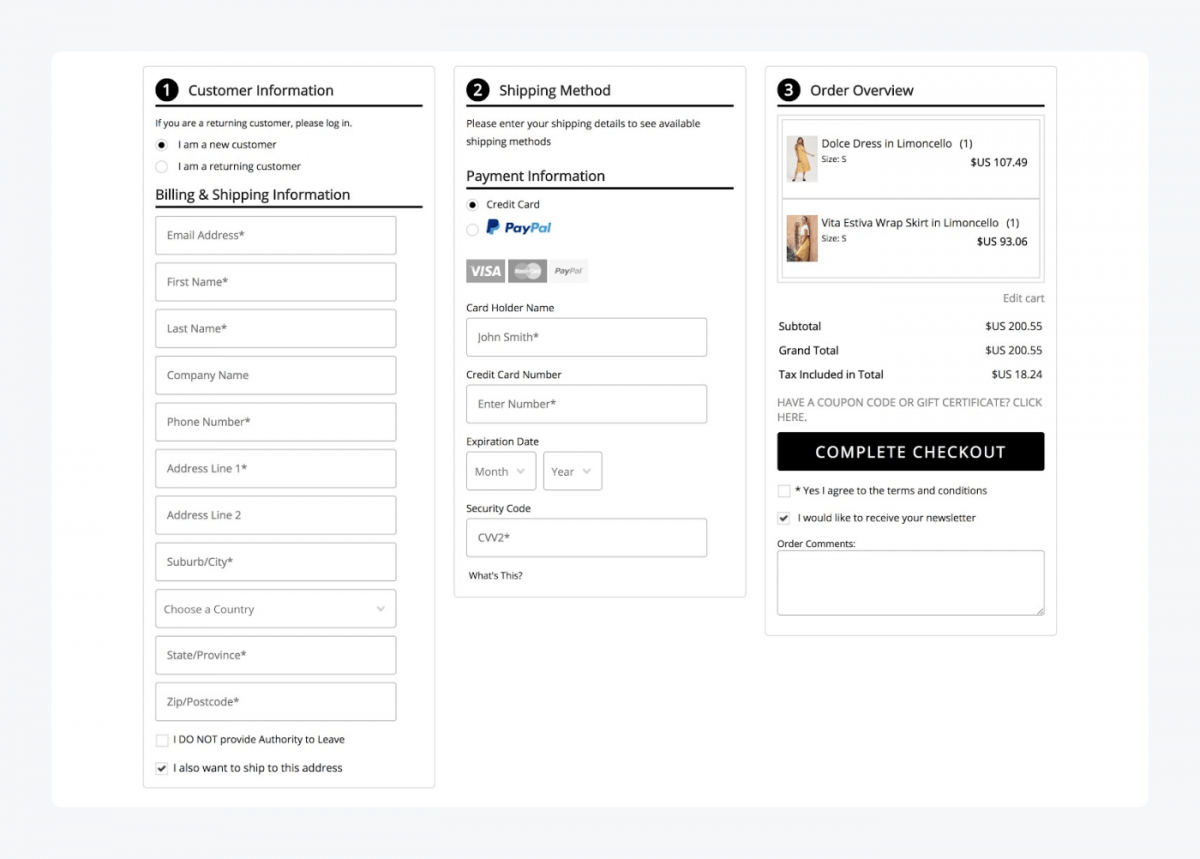
Task: Click the $US 107.49 item price
Action: tap(999, 162)
